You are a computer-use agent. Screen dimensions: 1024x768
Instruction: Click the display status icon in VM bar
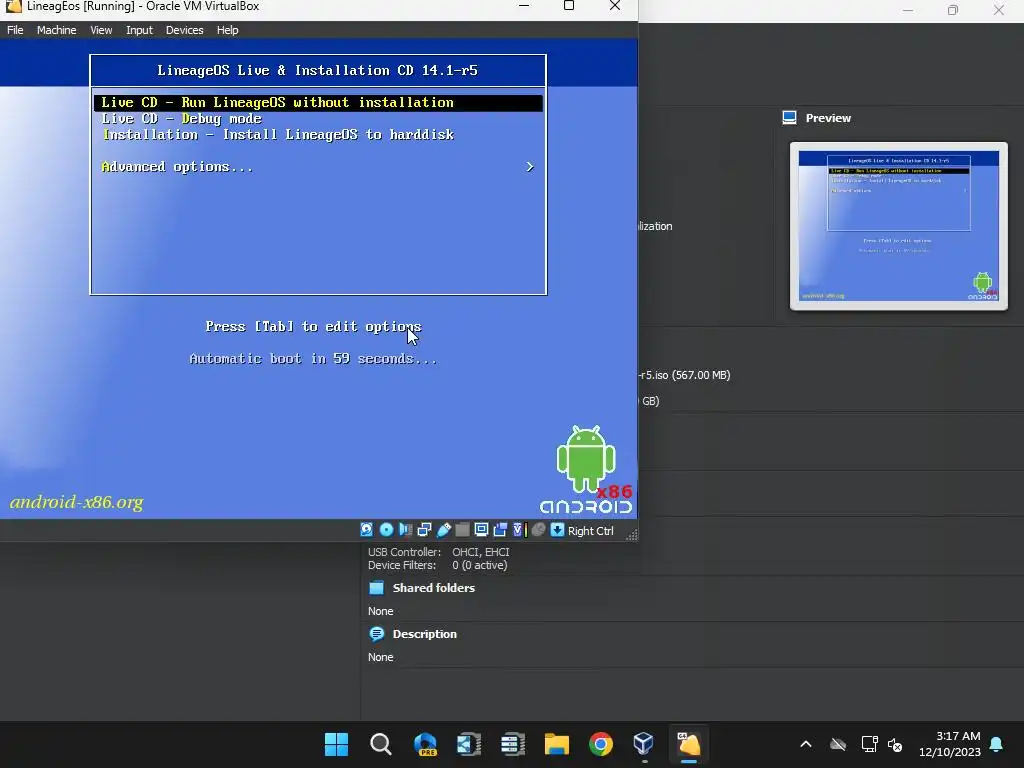coord(481,530)
